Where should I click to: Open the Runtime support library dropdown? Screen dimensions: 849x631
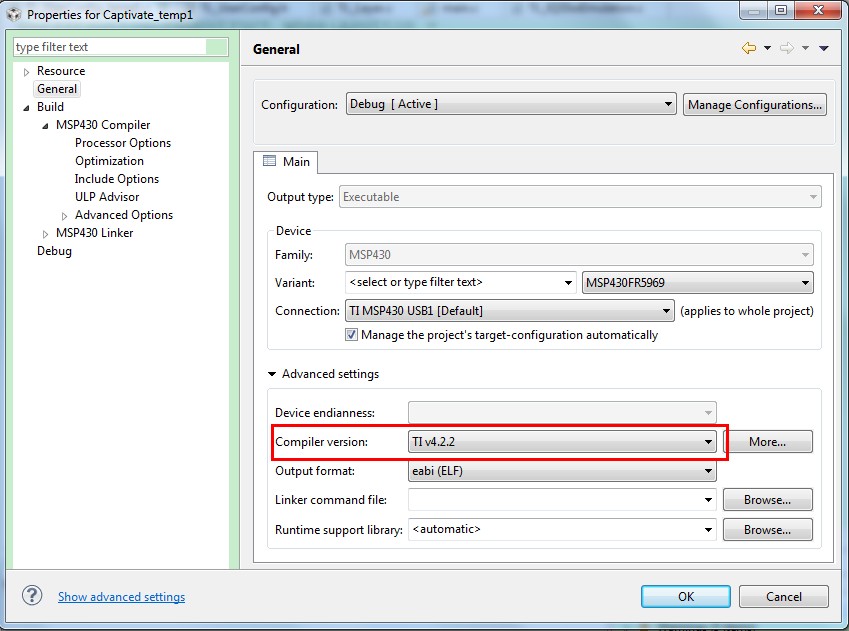pyautogui.click(x=562, y=529)
